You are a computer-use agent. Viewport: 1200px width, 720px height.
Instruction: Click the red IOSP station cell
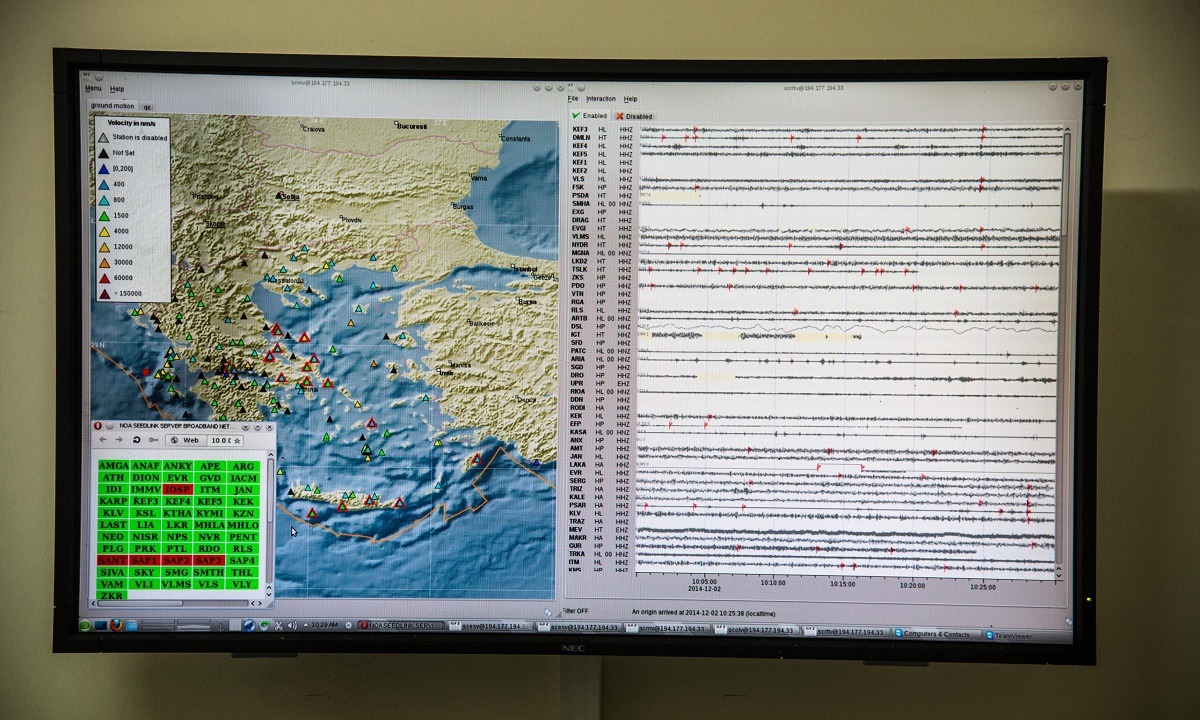(177, 490)
